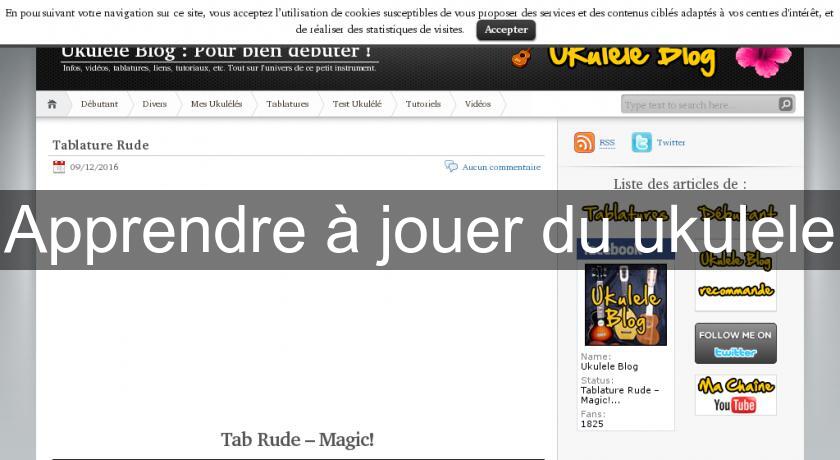
Task: Click the Follow me on Twitter badge
Action: [736, 343]
